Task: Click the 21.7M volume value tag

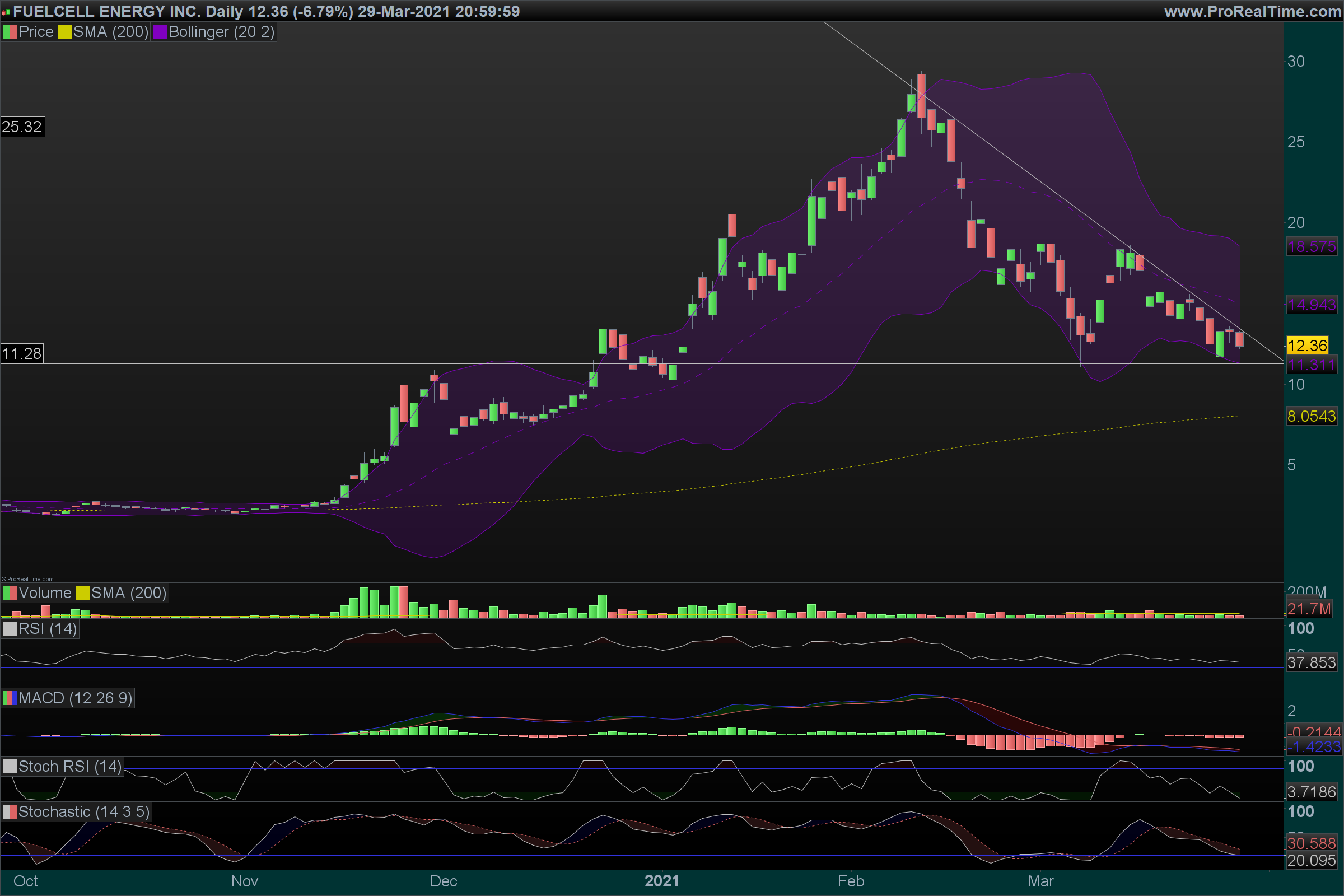Action: 1309,609
